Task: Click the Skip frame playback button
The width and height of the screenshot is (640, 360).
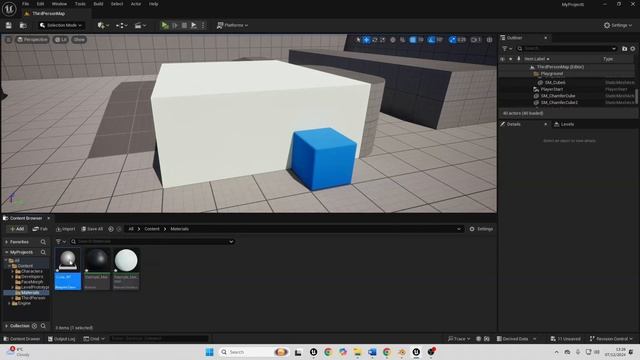Action: tap(175, 25)
